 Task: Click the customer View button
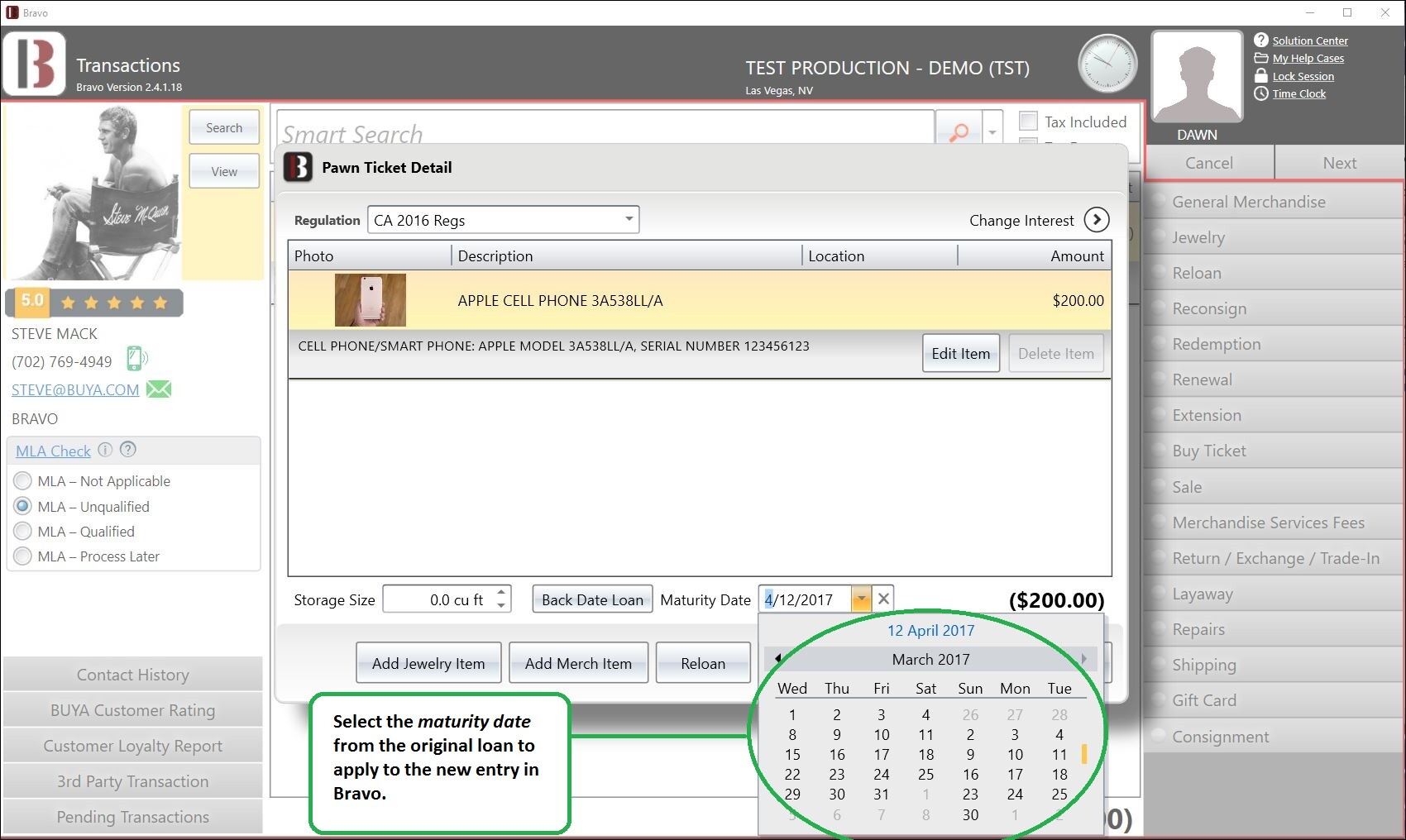pos(224,171)
